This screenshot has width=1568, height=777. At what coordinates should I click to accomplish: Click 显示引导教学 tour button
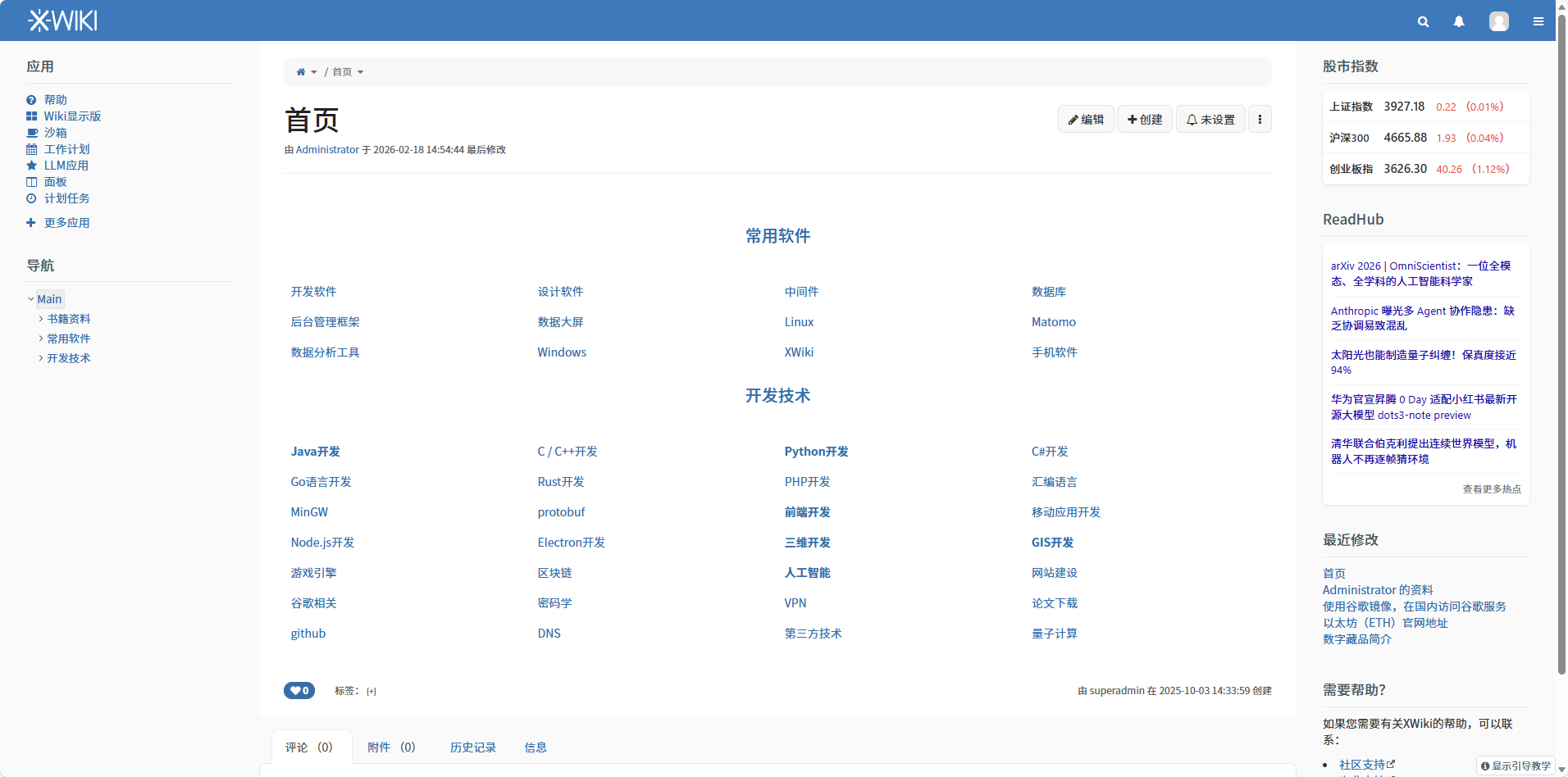click(1516, 766)
